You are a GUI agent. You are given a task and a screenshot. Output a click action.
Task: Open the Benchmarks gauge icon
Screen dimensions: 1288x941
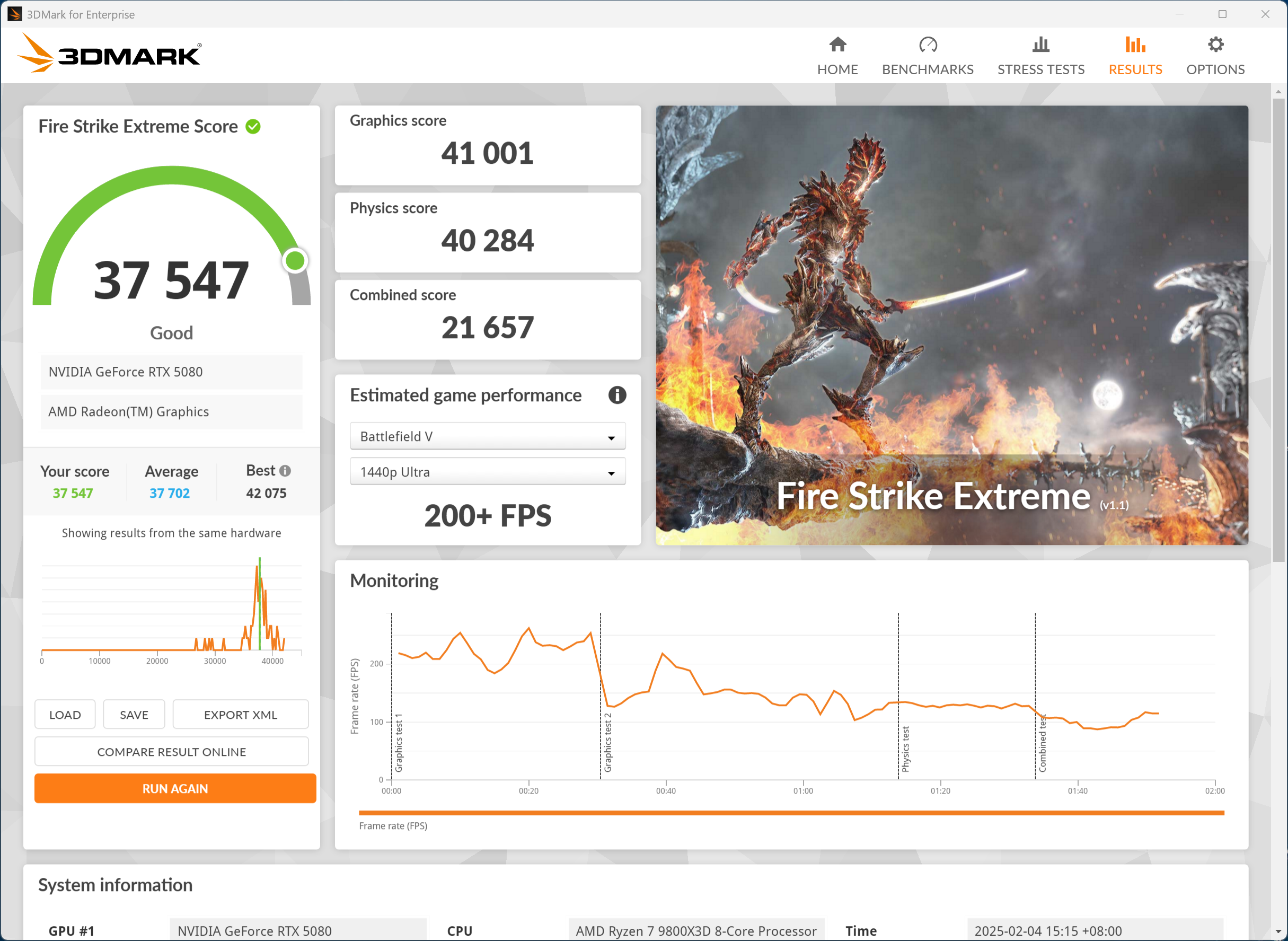[928, 45]
